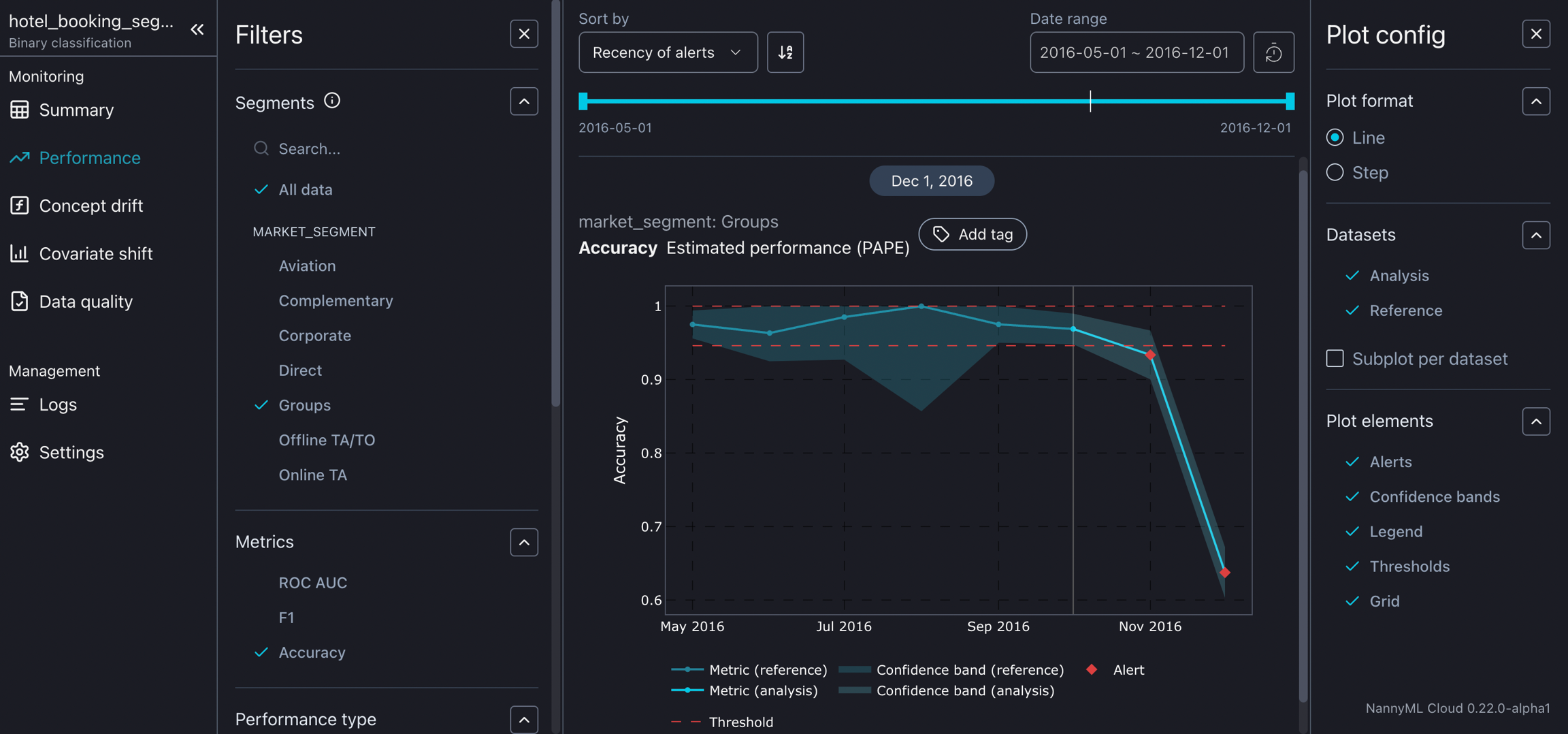Open Logs under Management

58,404
